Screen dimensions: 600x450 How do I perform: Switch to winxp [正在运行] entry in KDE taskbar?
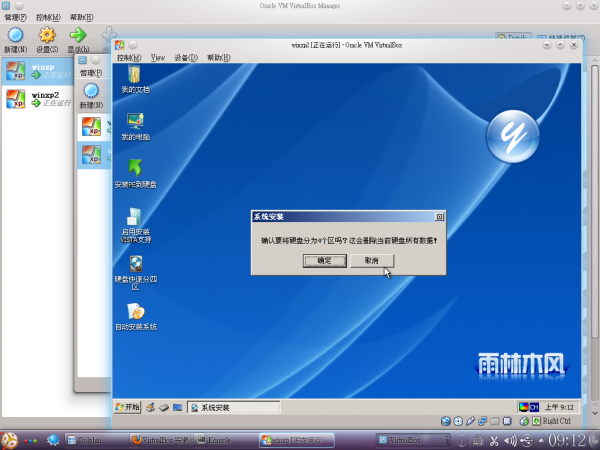[297, 440]
